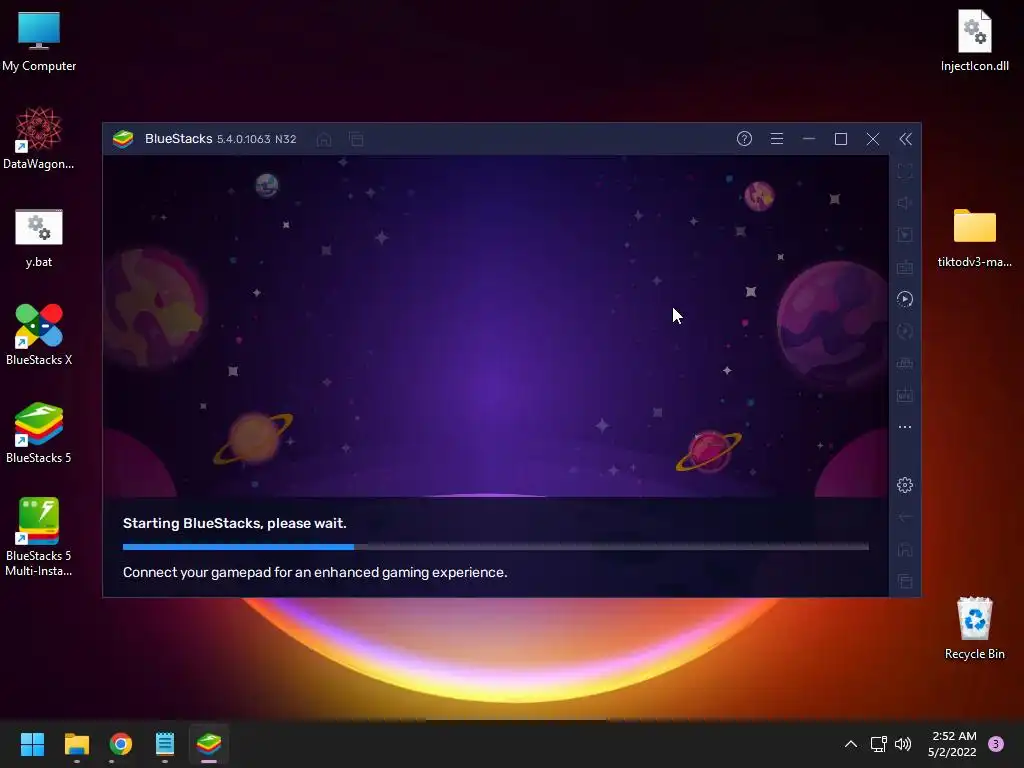Open keyboard game controls in the sidebar
1024x768 pixels.
pos(904,267)
